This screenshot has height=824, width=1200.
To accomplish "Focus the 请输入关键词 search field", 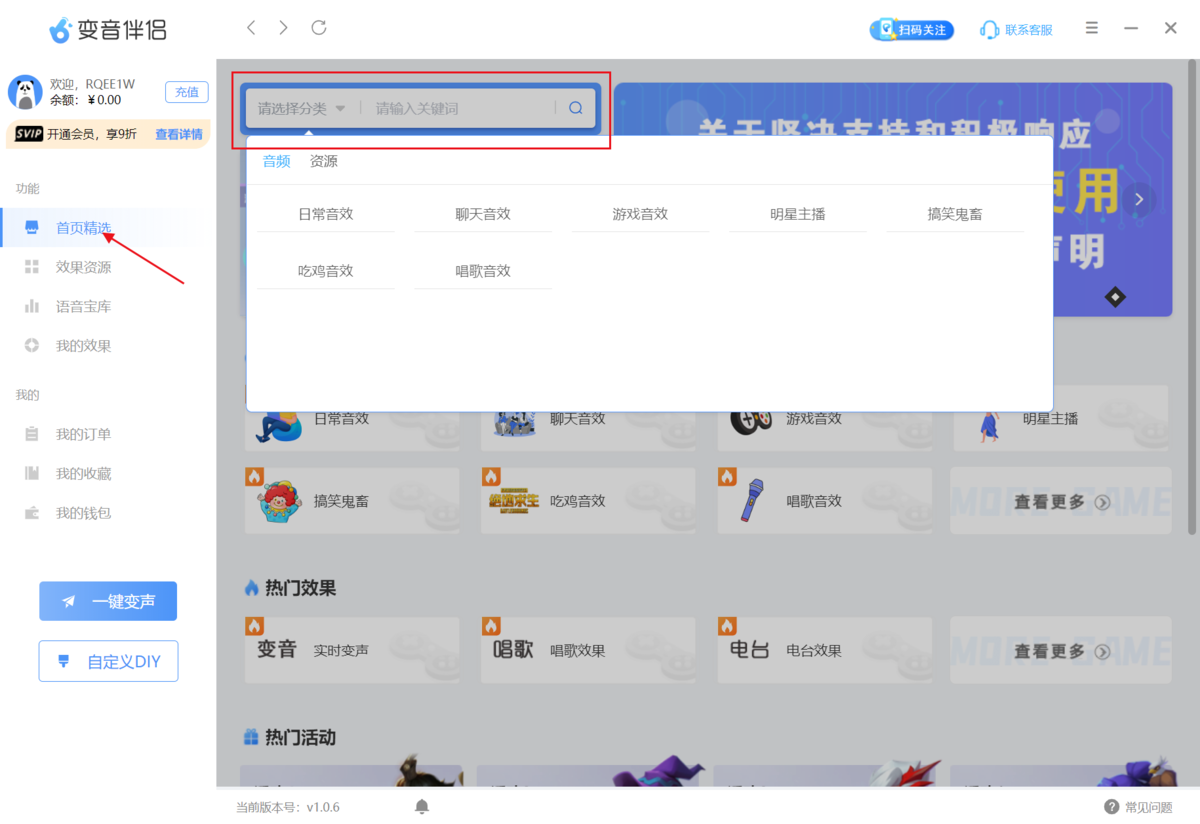I will point(460,108).
